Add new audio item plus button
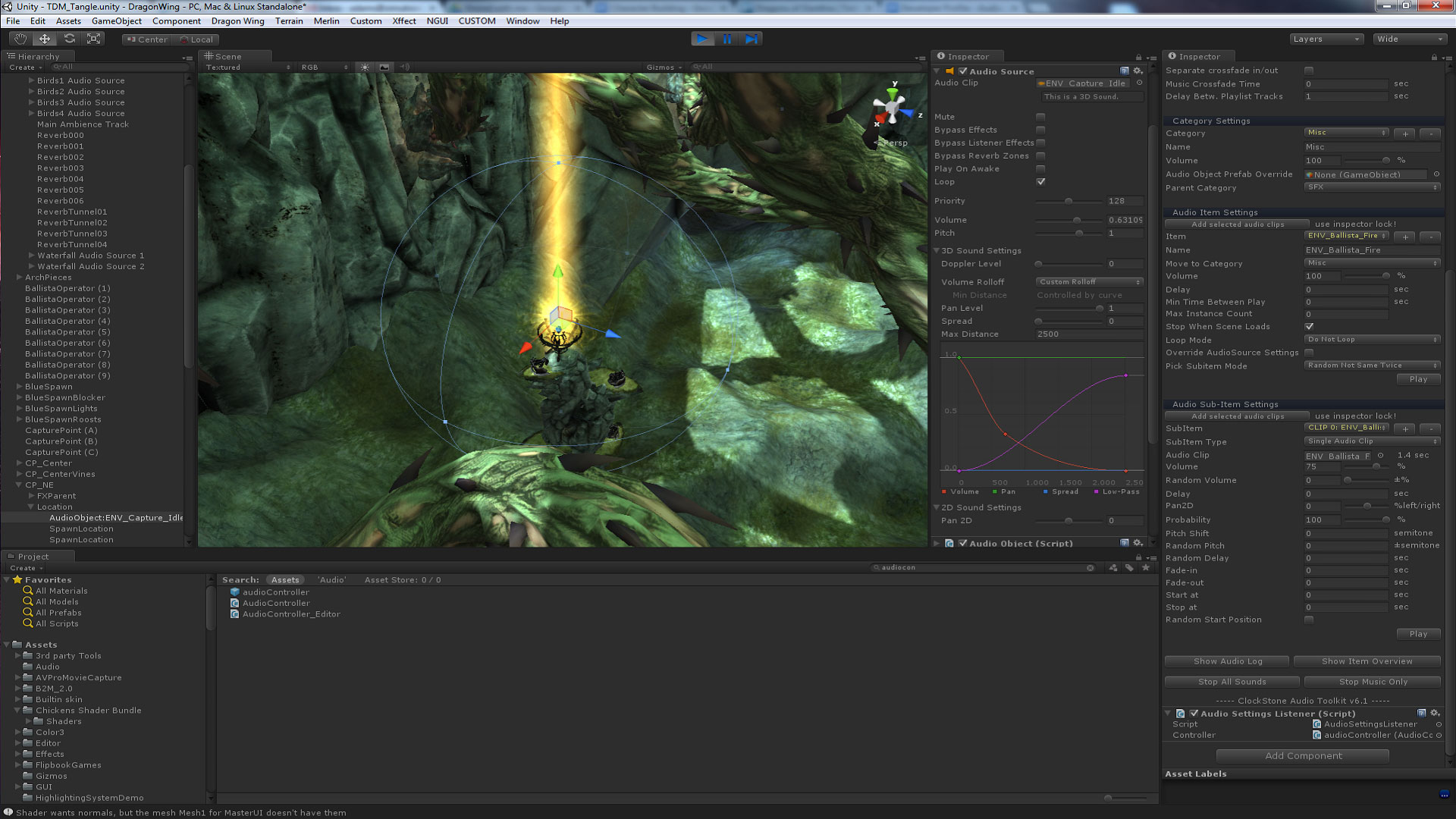 1405,237
